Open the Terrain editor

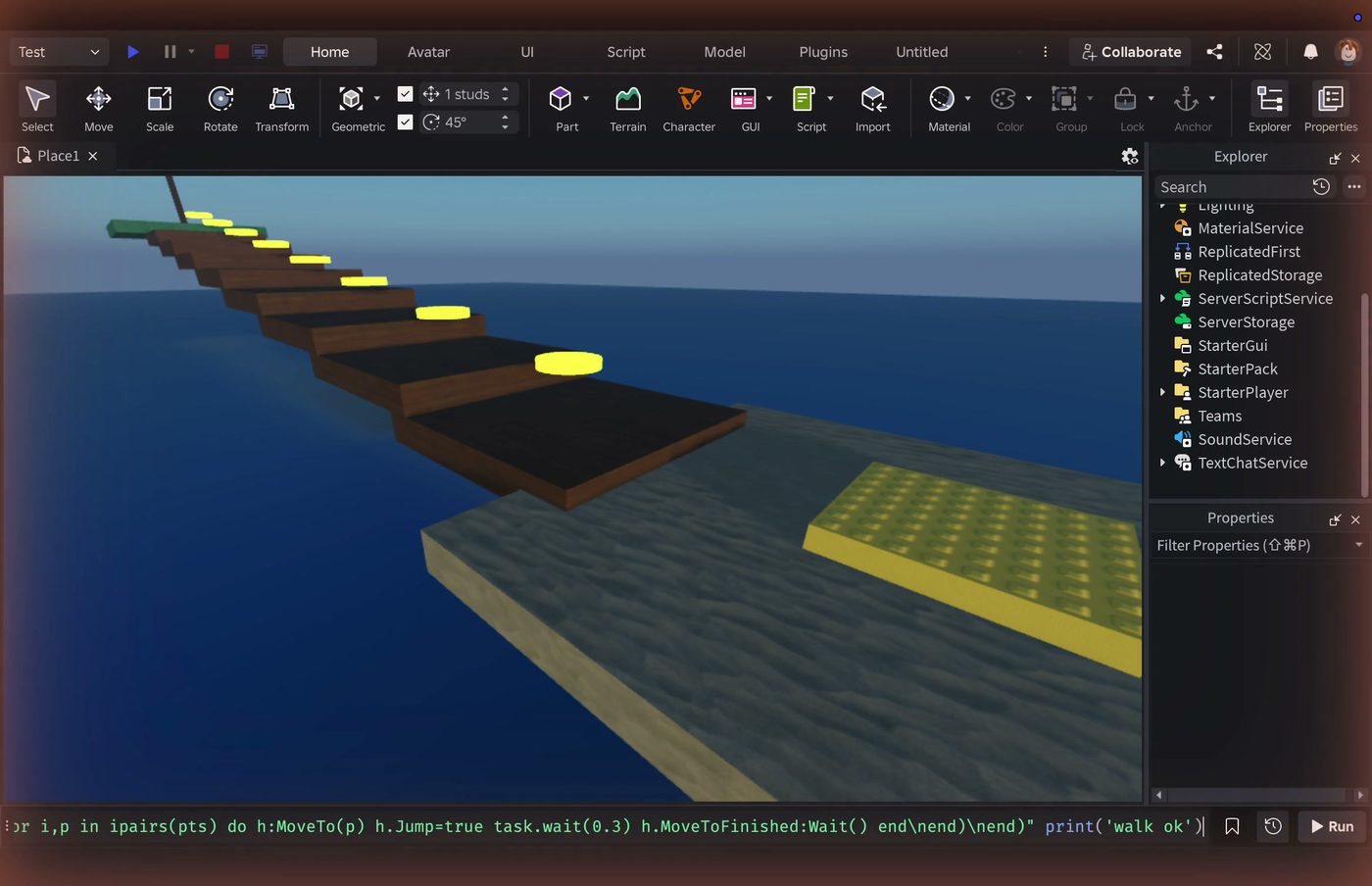(628, 108)
